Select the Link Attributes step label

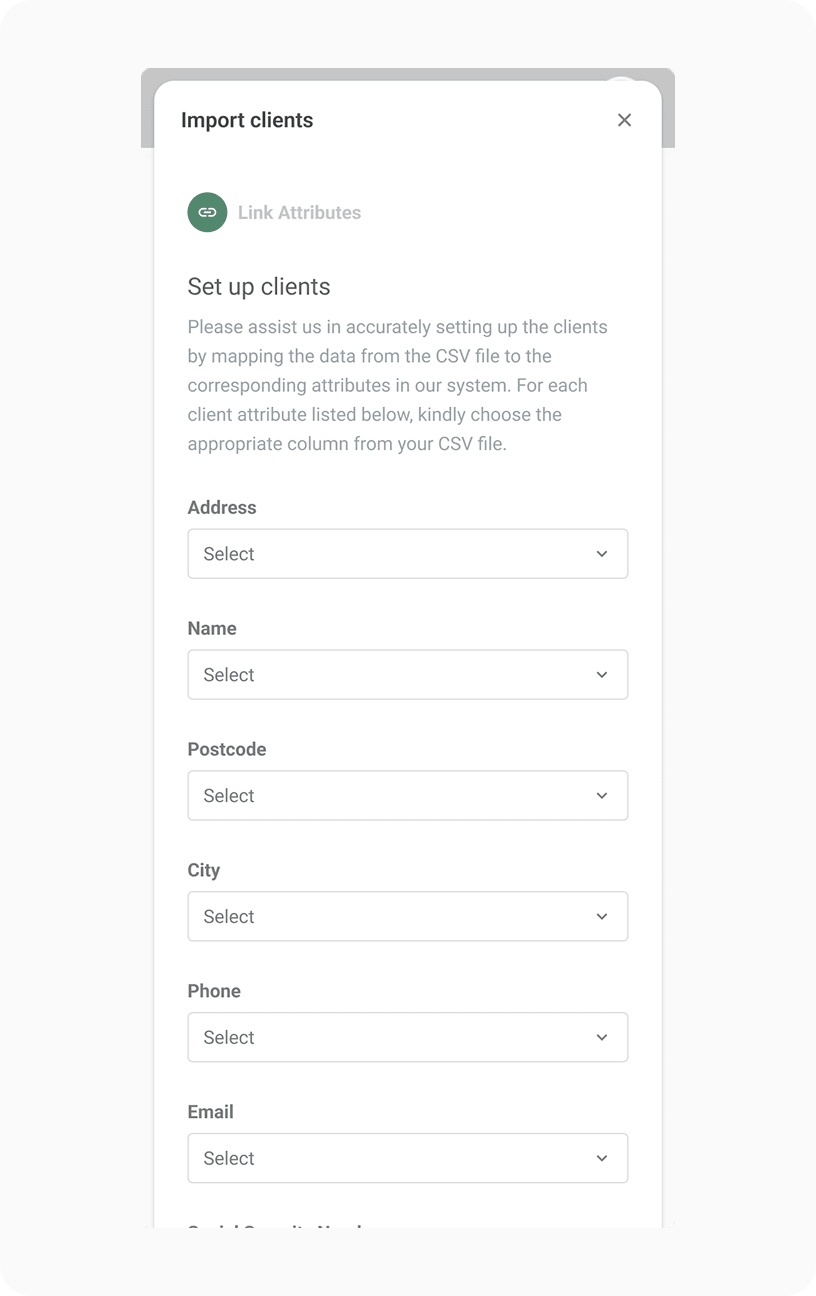(x=299, y=212)
